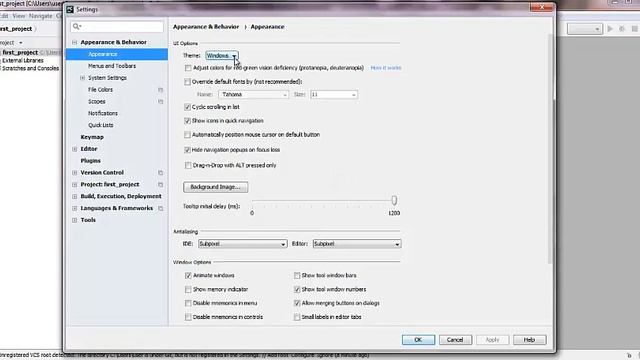
Task: Open the Theme dropdown
Action: (222, 56)
